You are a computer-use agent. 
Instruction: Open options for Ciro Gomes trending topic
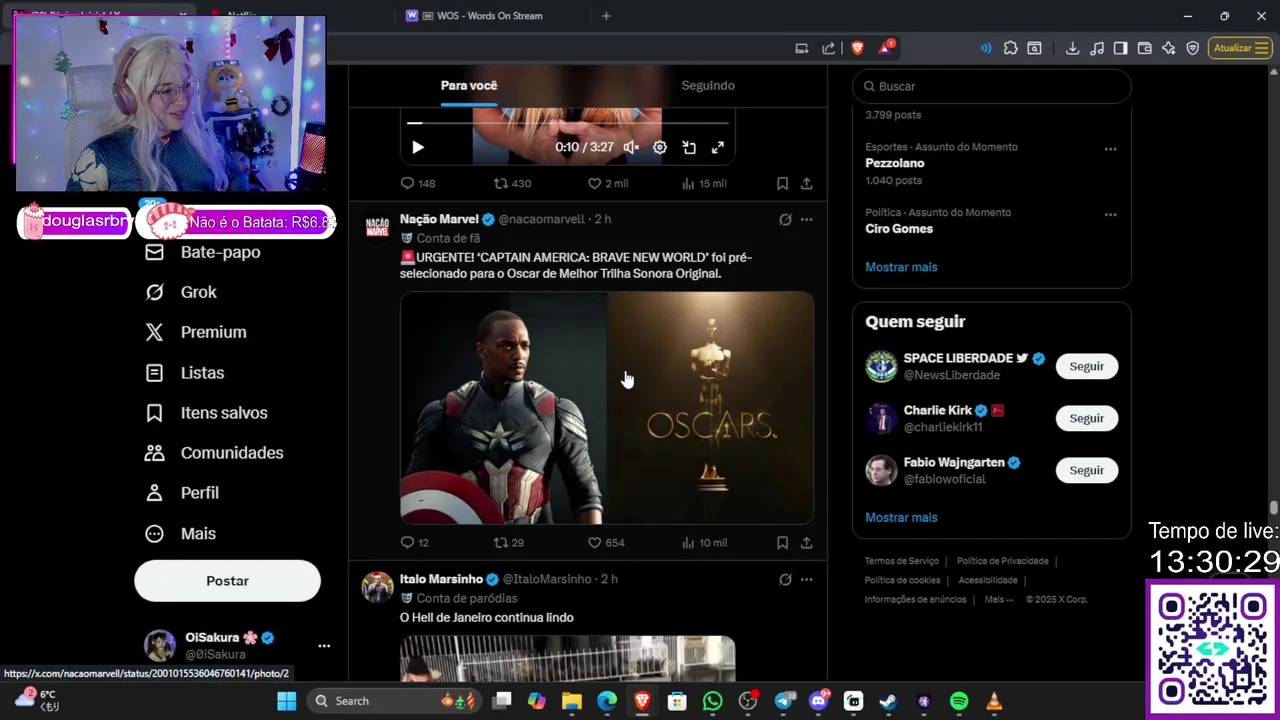pyautogui.click(x=1110, y=214)
